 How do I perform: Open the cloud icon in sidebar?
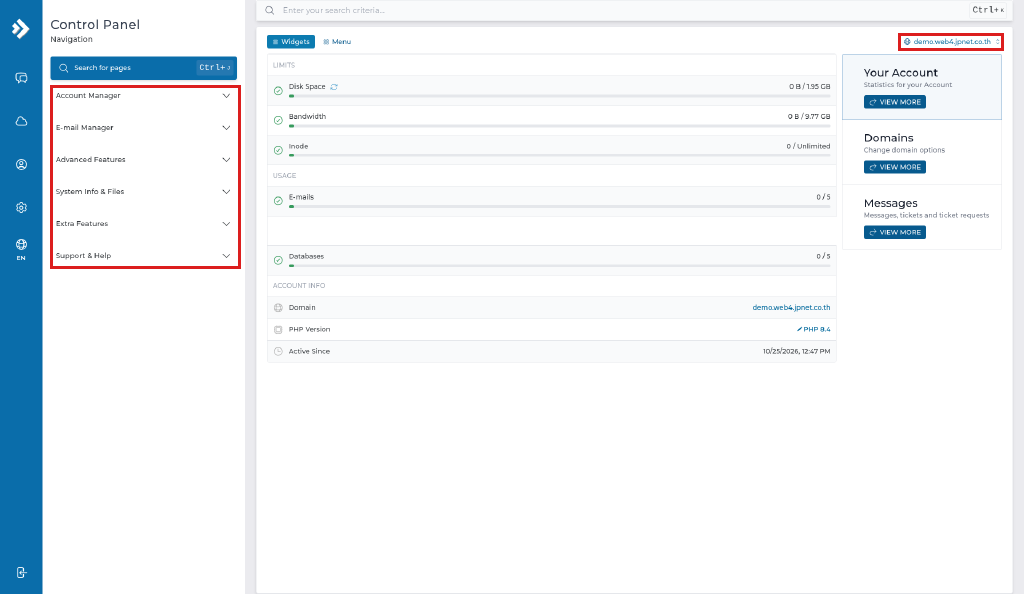tap(21, 121)
